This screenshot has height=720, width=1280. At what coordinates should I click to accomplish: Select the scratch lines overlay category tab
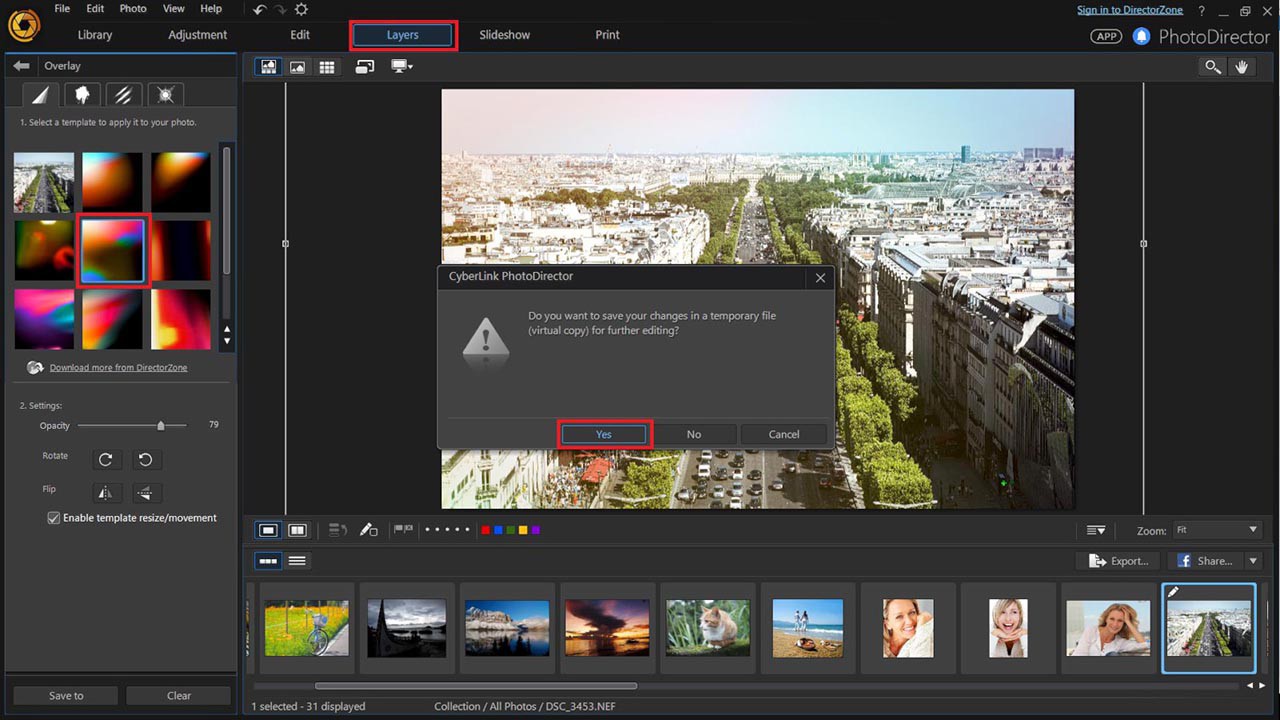point(124,95)
